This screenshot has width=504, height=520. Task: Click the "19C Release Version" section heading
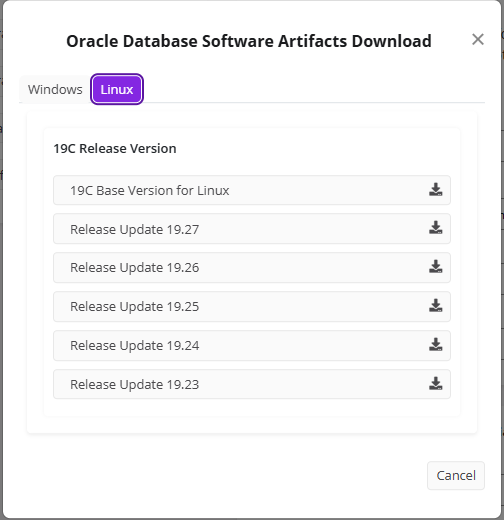[x=115, y=148]
